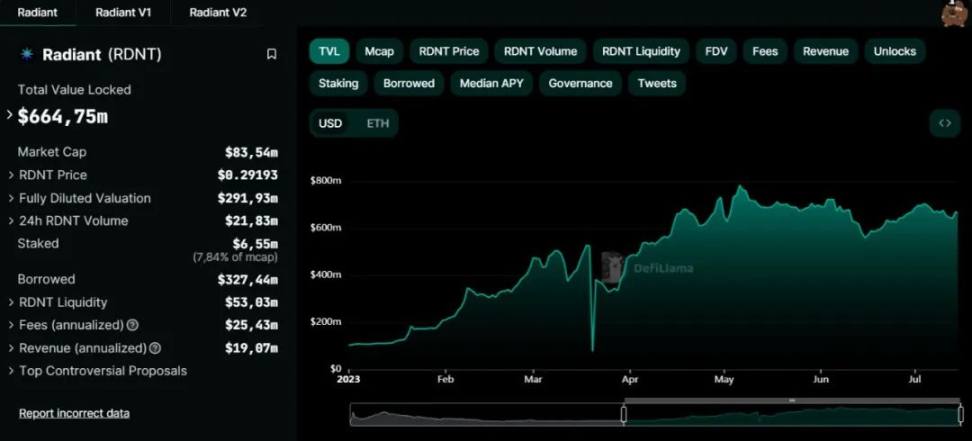Enable the RDNT Liquidity chart metric
972x441 pixels.
(x=641, y=51)
